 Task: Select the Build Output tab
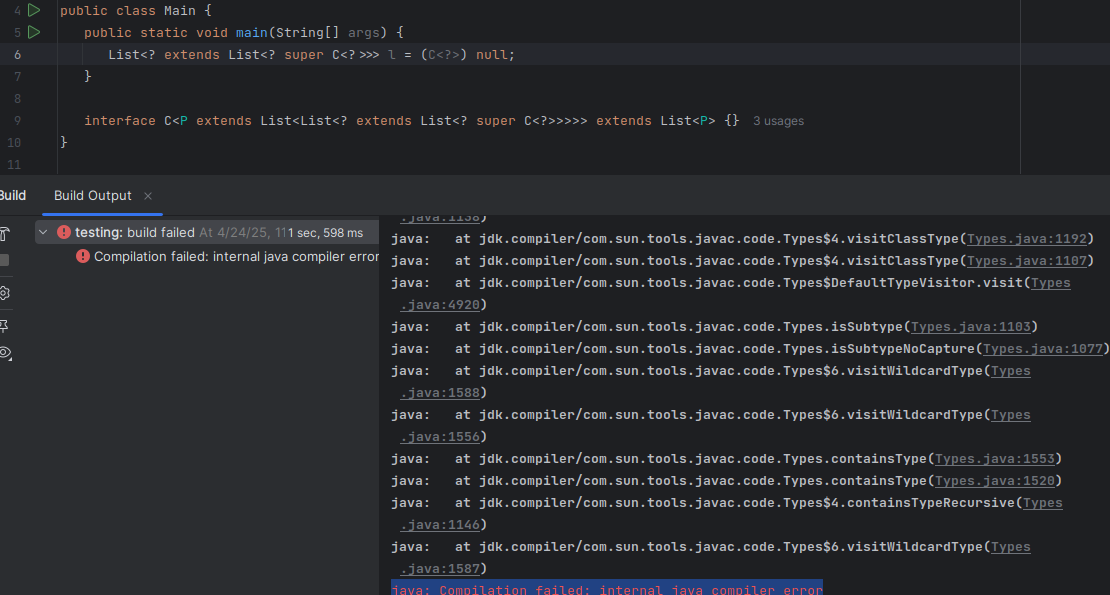tap(93, 195)
